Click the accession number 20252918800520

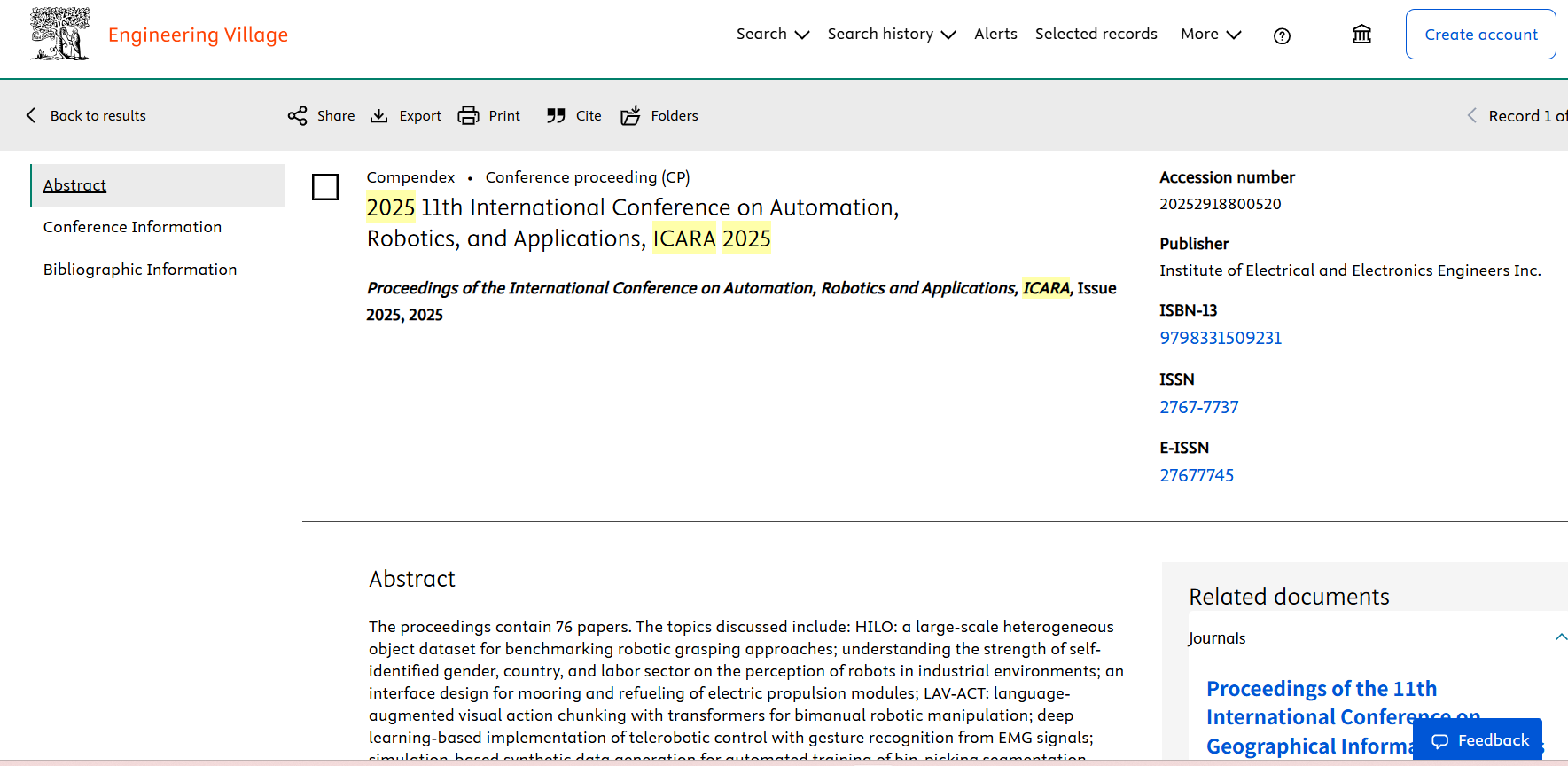[1221, 204]
